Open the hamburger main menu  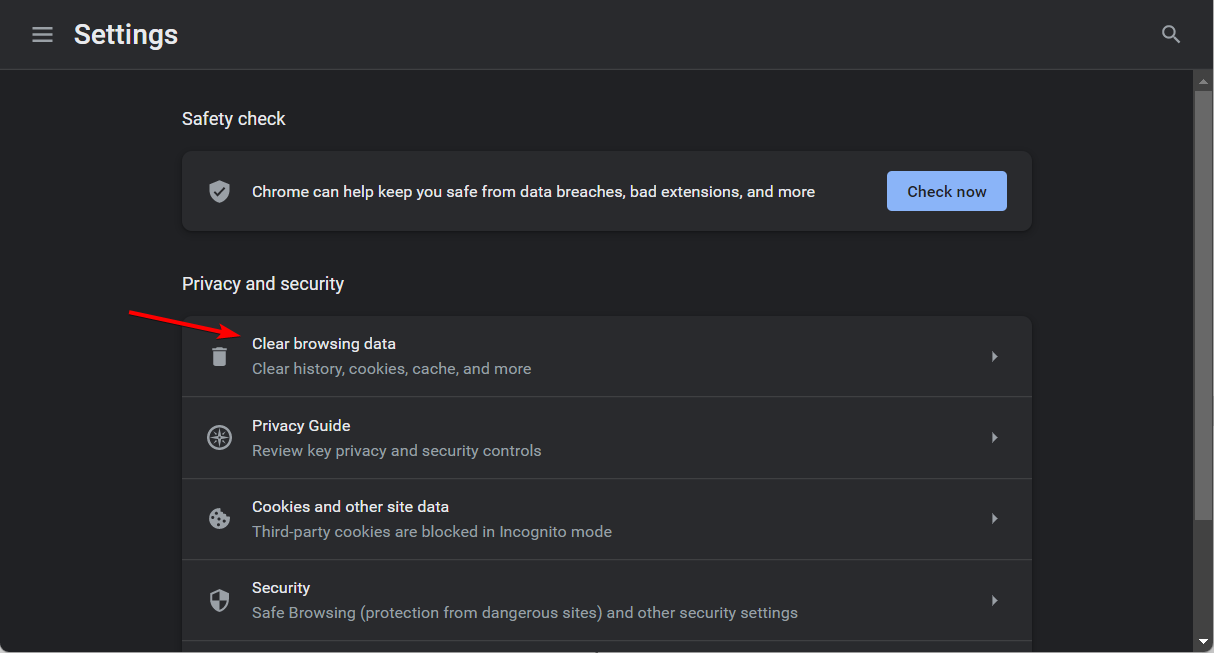point(42,35)
